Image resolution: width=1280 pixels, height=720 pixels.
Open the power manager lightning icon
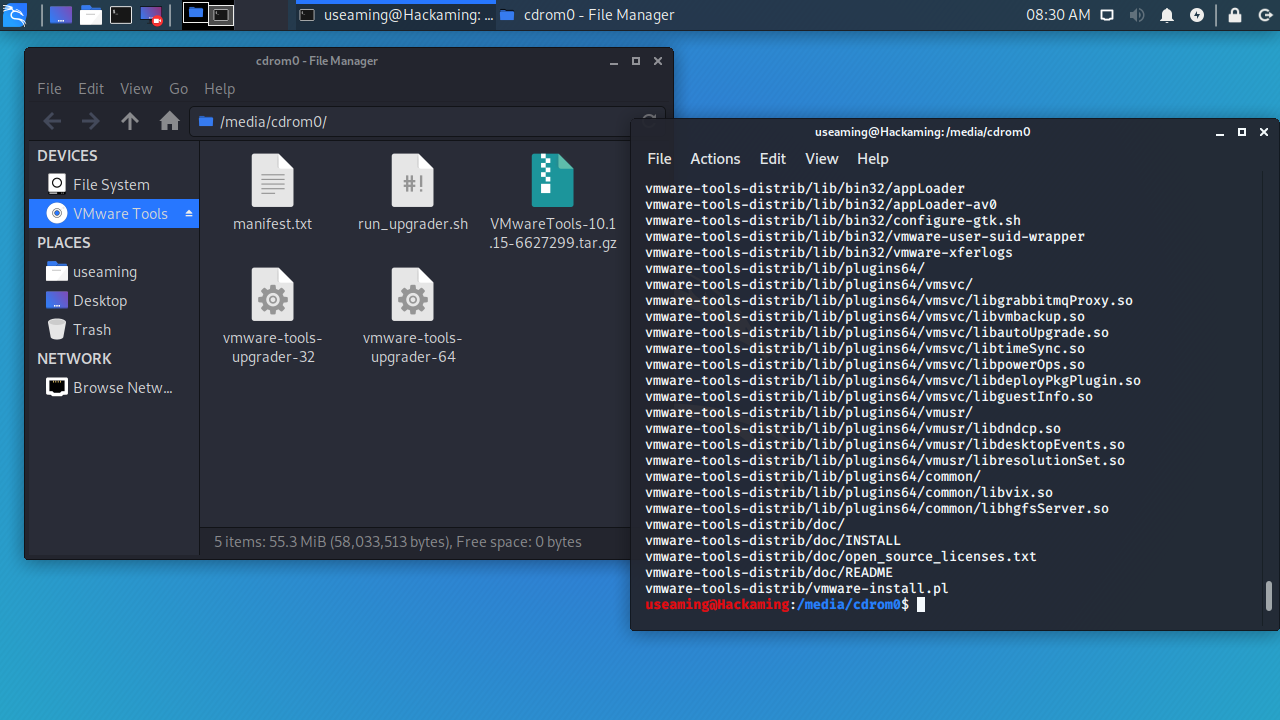(1197, 15)
